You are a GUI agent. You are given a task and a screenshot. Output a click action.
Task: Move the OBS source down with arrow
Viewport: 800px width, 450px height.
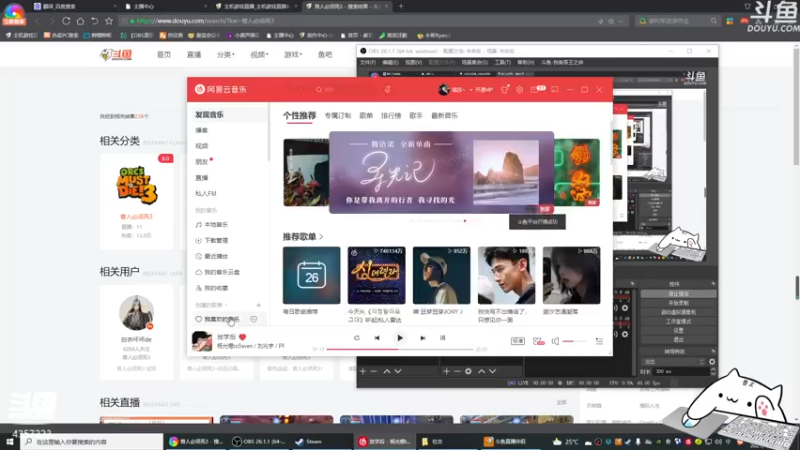tap(492, 371)
